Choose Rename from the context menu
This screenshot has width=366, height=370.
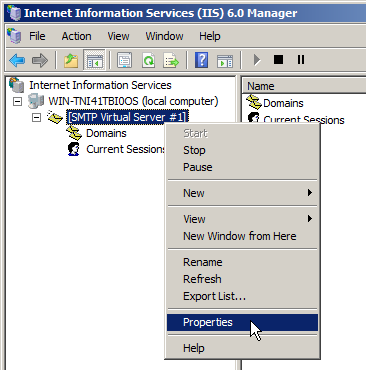click(242, 262)
